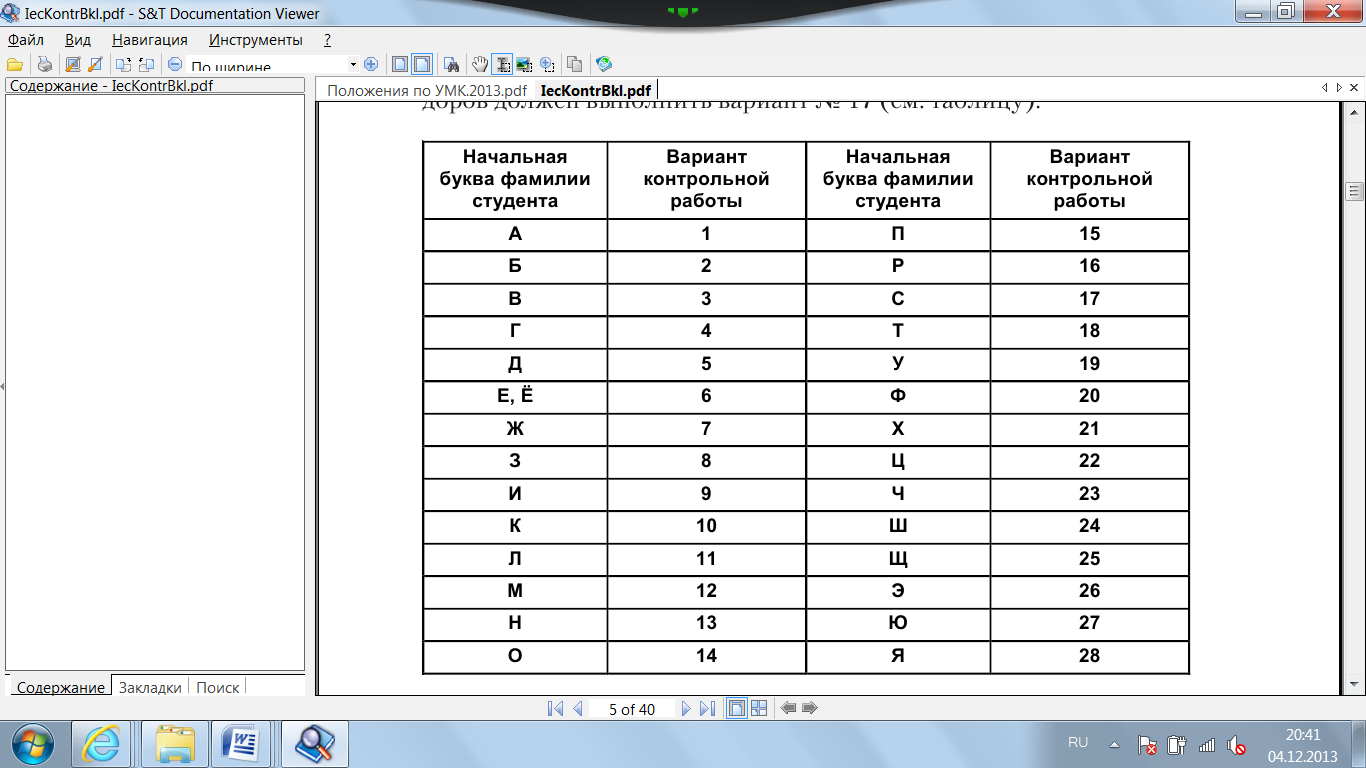Click the Copy icon in toolbar

575,64
